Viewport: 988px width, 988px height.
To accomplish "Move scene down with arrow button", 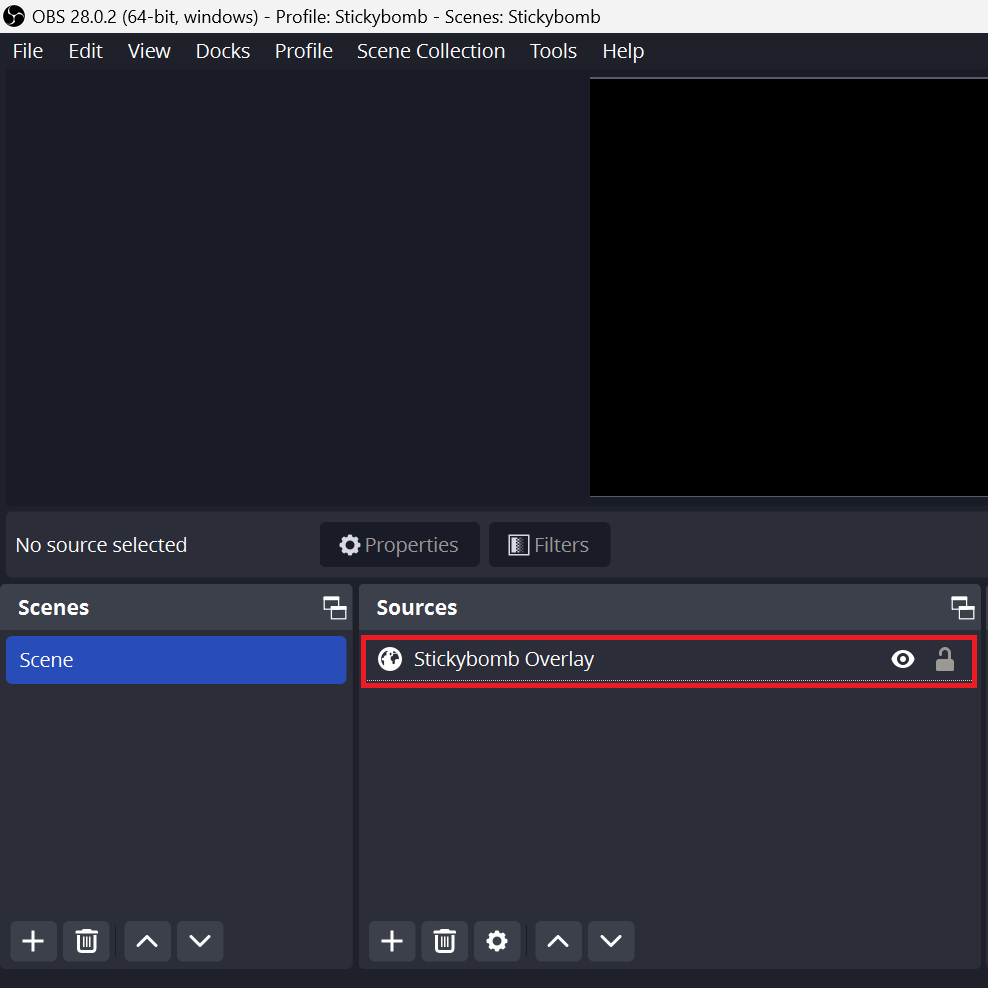I will [200, 941].
